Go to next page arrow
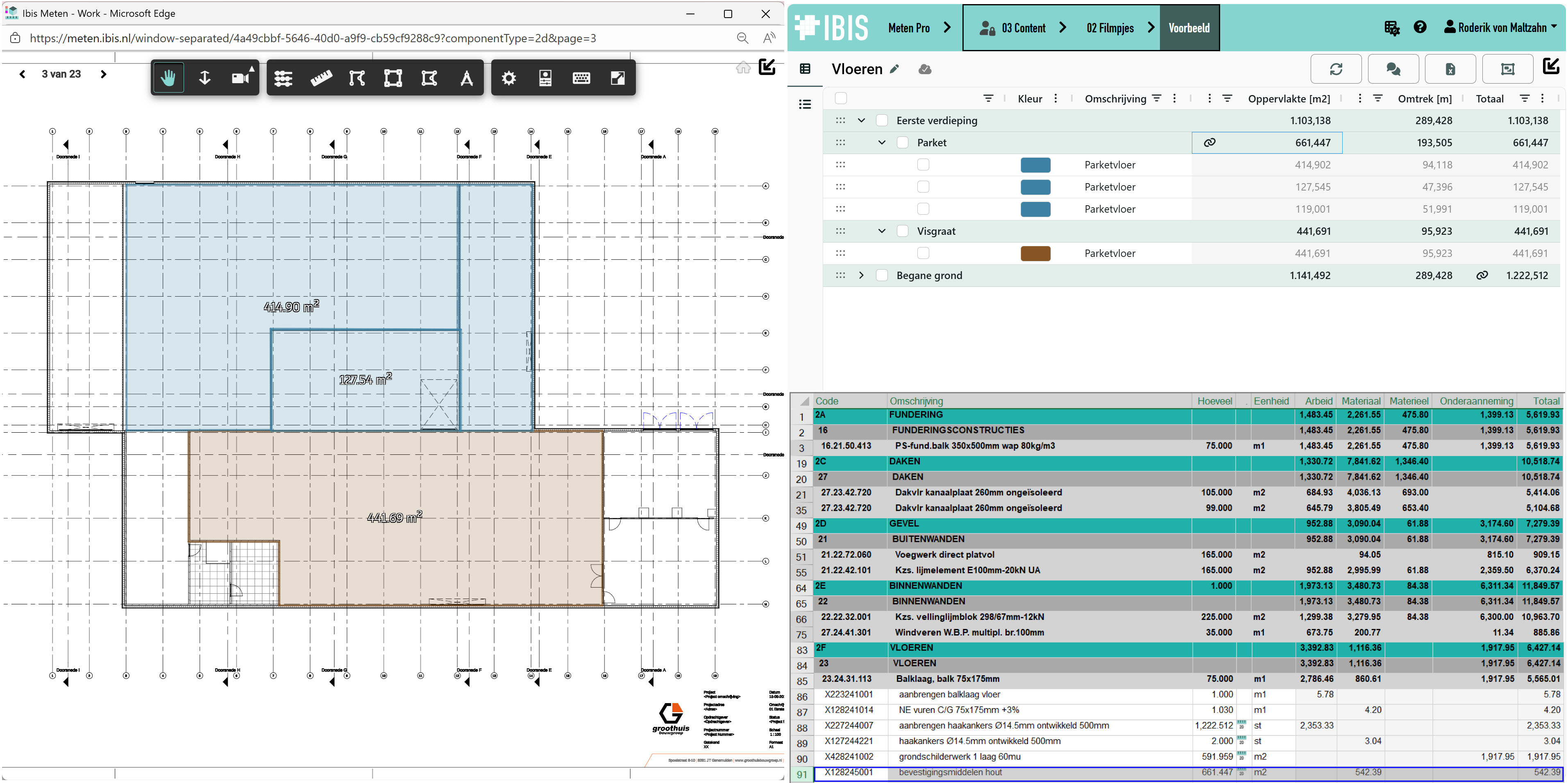1568x783 pixels. [104, 74]
